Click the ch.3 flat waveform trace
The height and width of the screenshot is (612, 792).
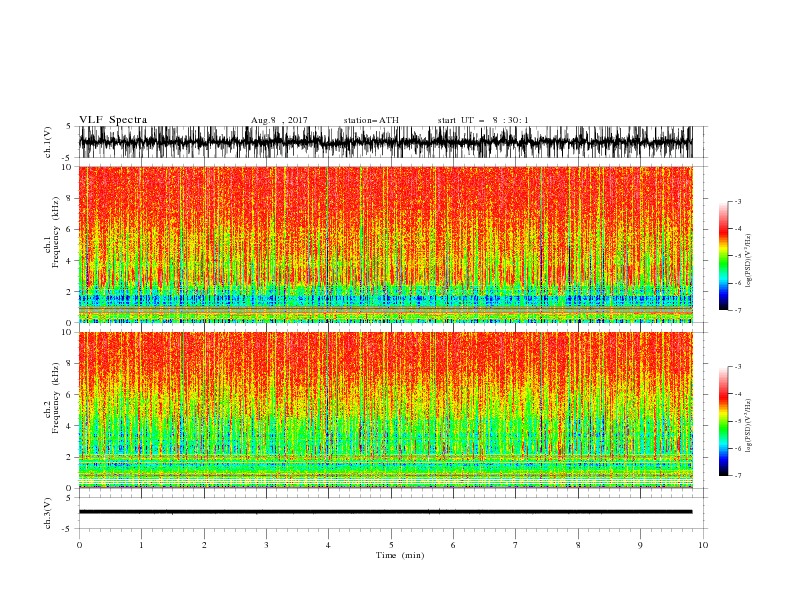[385, 512]
